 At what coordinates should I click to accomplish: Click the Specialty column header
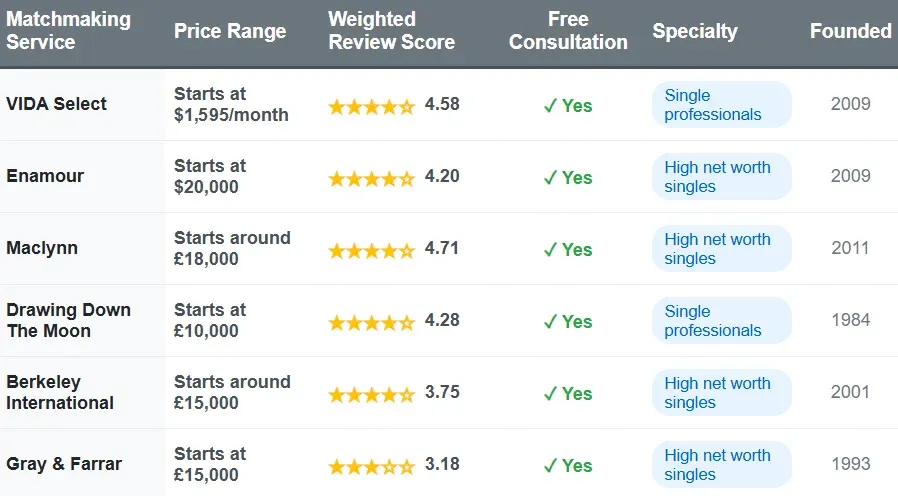[x=694, y=31]
